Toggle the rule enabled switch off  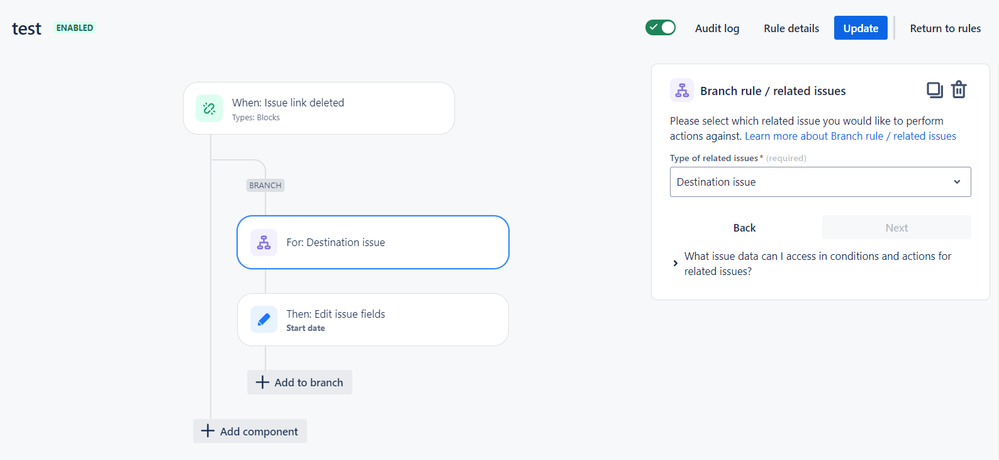point(661,28)
